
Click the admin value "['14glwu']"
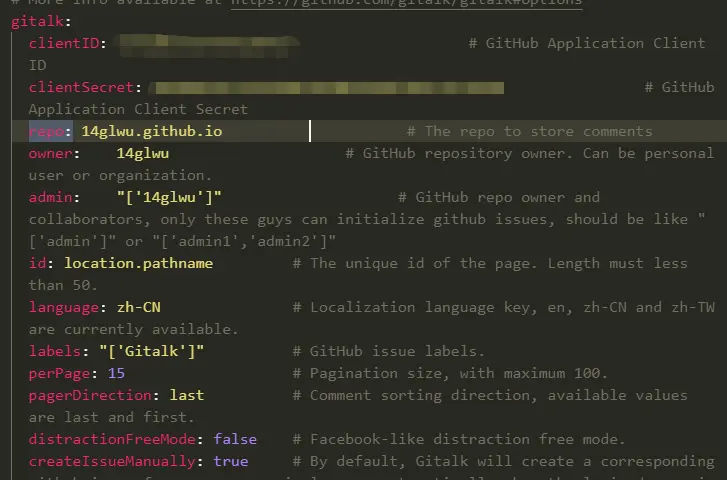click(x=169, y=198)
